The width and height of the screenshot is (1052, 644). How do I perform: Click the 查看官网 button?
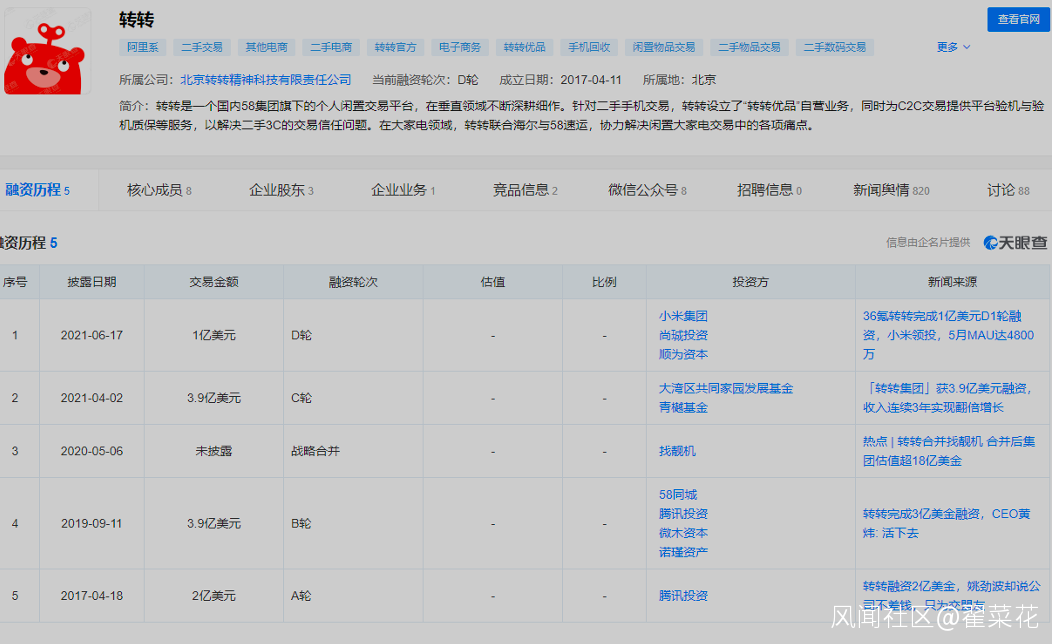point(1018,19)
